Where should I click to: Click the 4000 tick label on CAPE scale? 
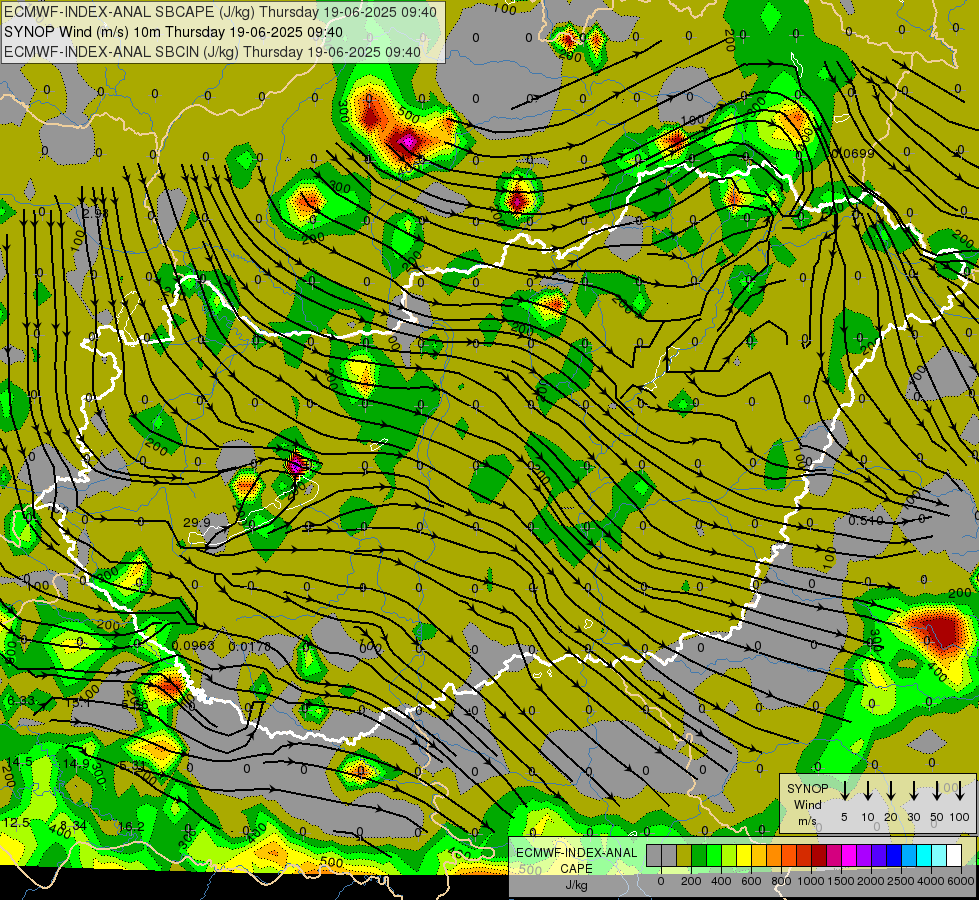[x=931, y=881]
